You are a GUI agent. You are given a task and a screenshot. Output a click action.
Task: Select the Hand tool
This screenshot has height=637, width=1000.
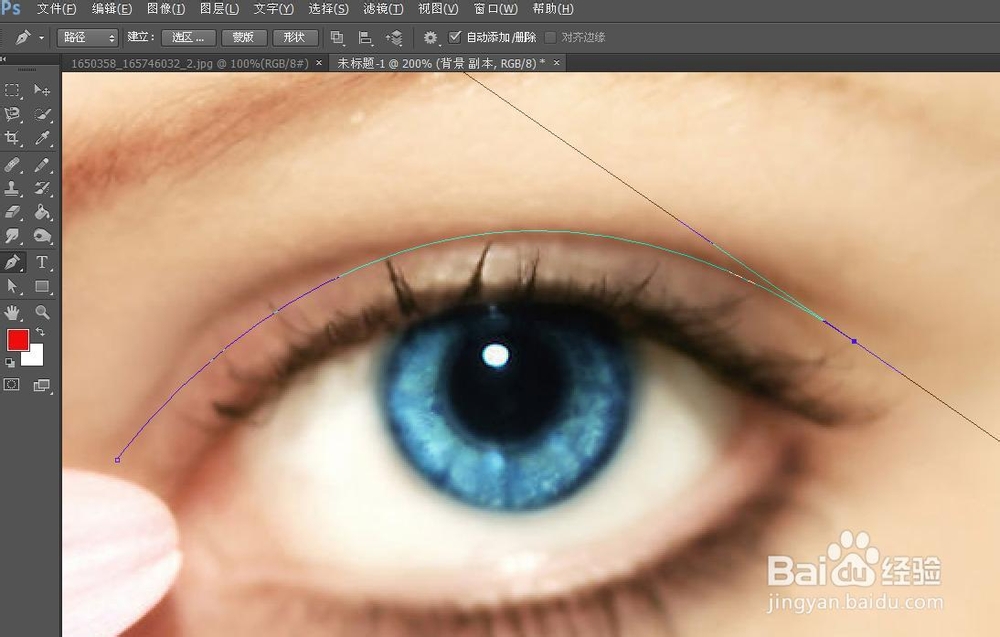pos(13,313)
